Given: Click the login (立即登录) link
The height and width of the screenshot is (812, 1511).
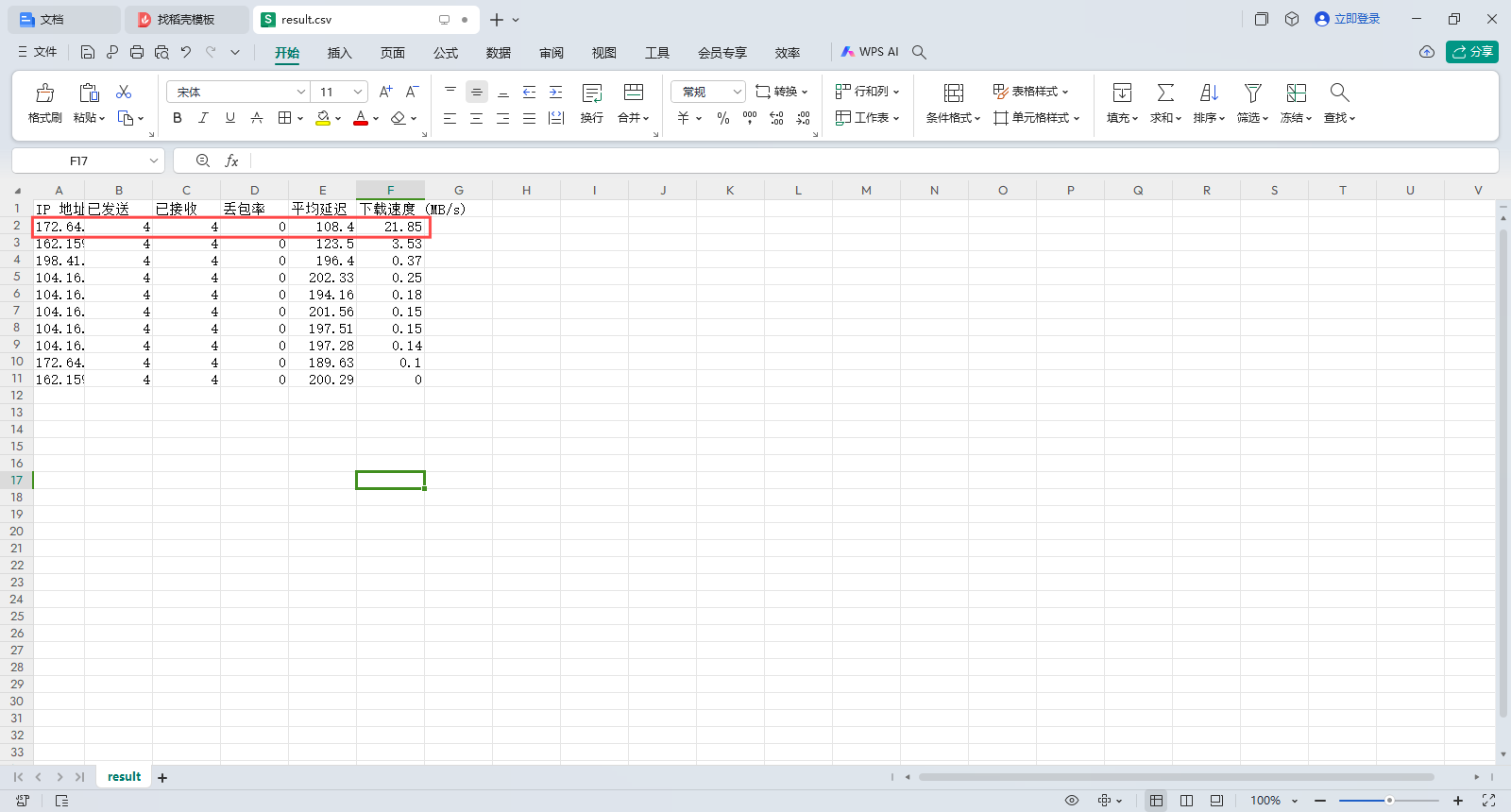Looking at the screenshot, I should pos(1348,19).
